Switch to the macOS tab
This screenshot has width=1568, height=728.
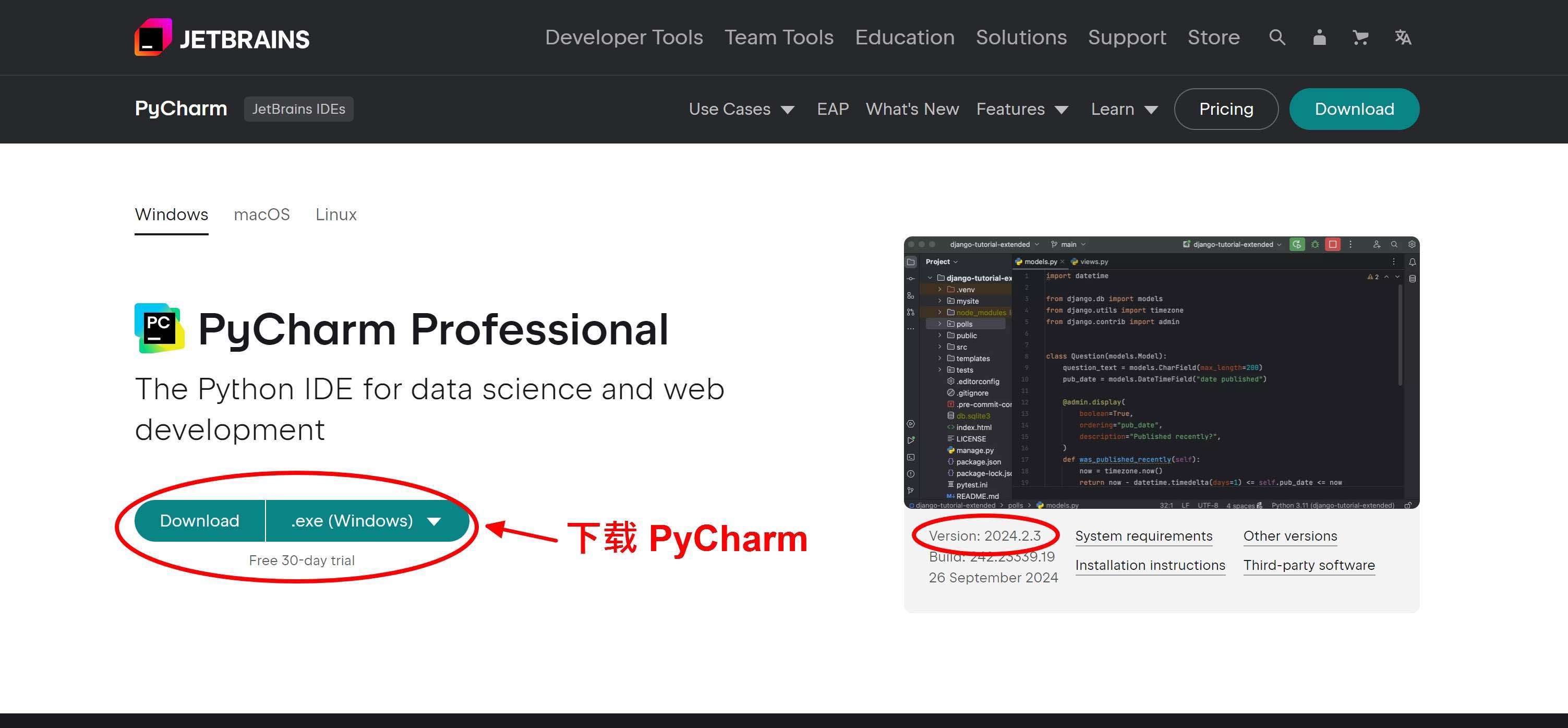tap(262, 214)
